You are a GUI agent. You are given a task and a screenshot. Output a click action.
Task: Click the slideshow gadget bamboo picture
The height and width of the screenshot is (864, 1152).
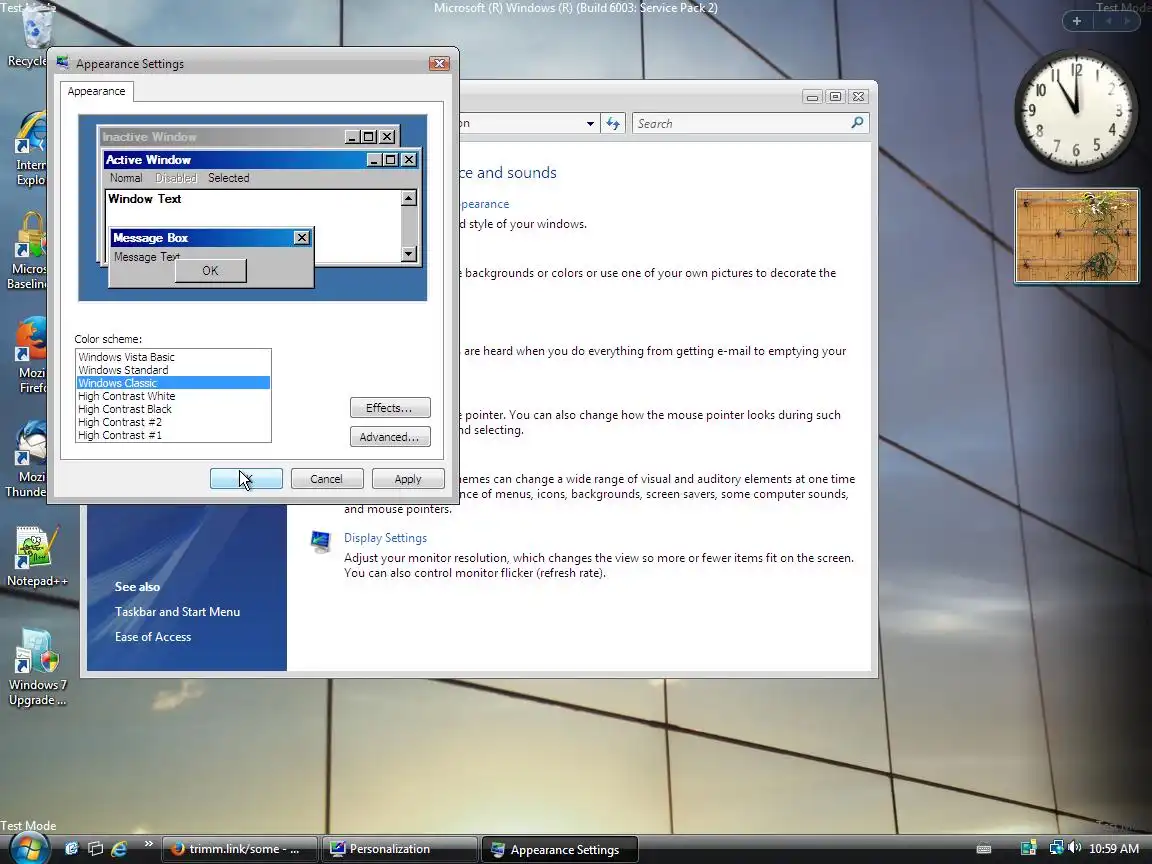point(1076,236)
